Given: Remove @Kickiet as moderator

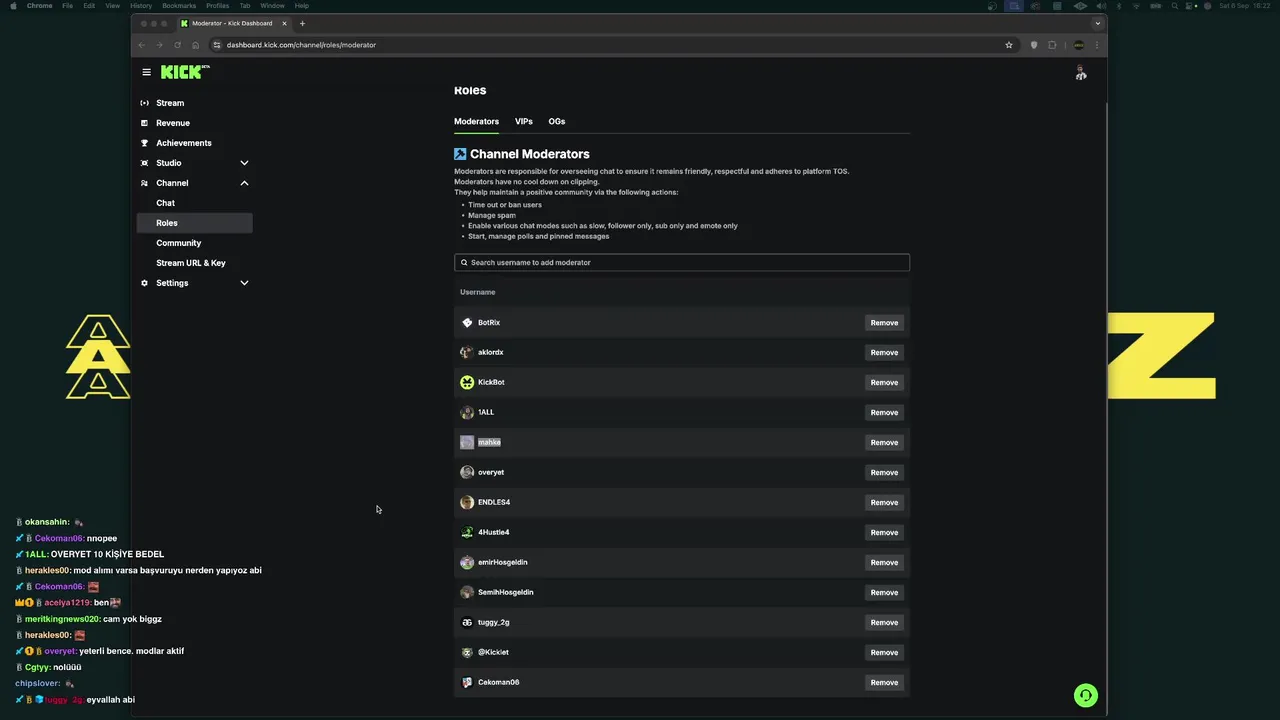Looking at the screenshot, I should click(x=884, y=653).
